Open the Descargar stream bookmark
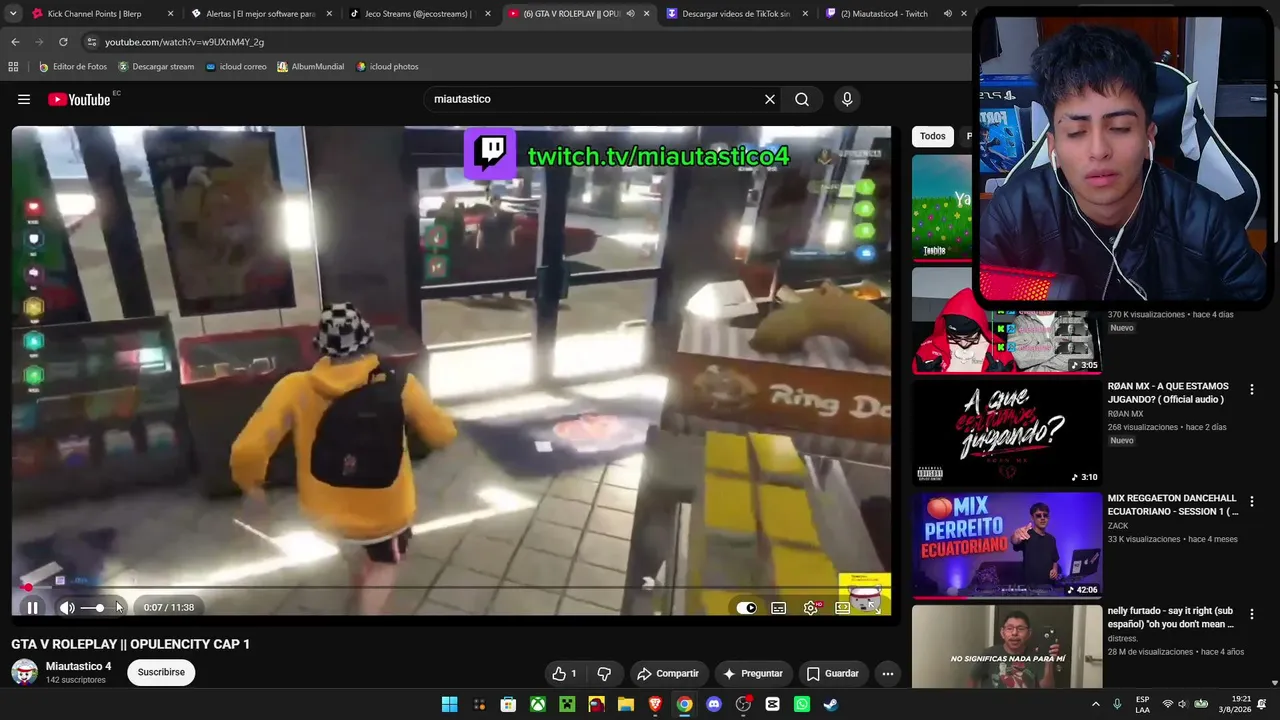This screenshot has height=720, width=1280. (156, 67)
